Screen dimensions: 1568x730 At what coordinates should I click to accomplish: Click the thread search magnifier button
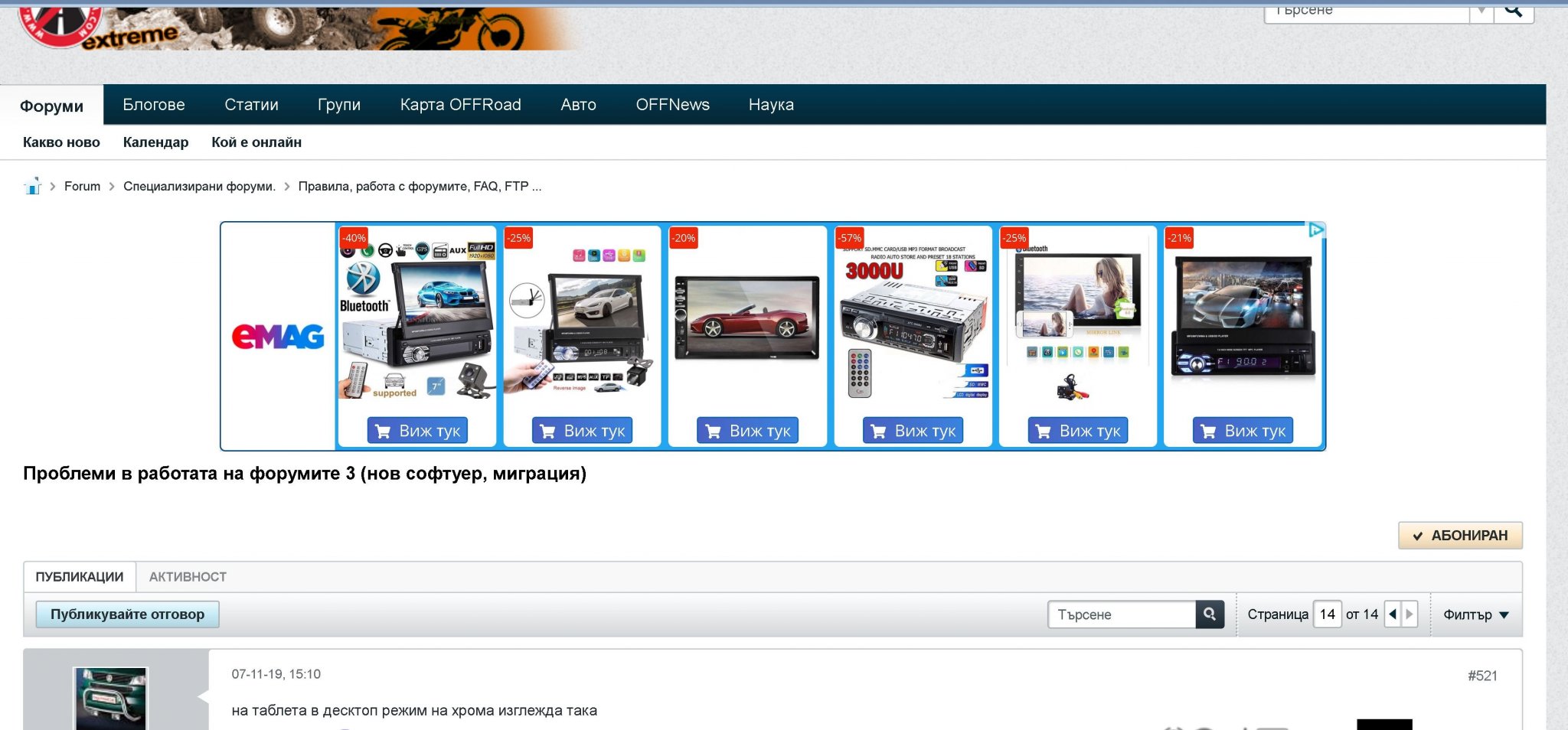tap(1210, 614)
